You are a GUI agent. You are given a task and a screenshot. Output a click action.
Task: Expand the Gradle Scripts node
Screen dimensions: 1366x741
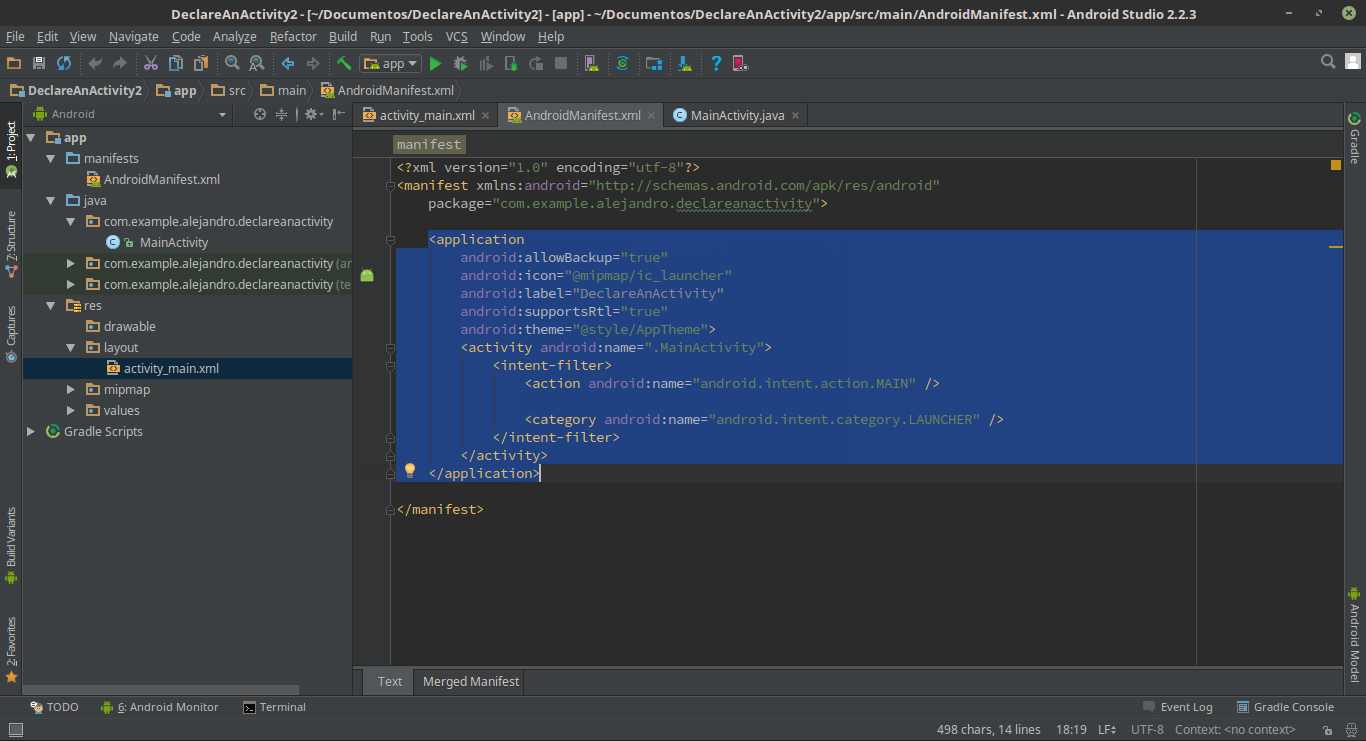point(31,432)
